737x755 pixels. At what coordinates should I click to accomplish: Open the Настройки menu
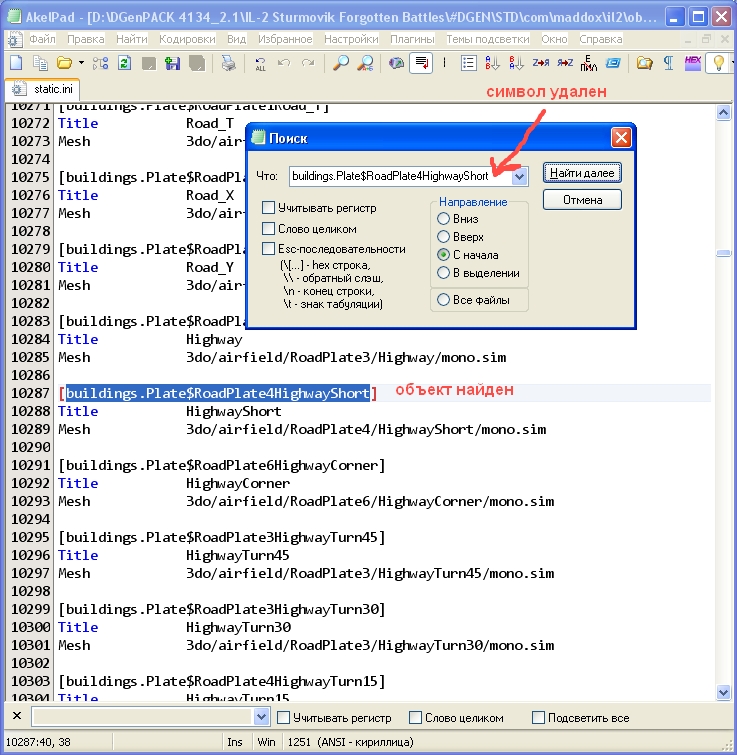[x=351, y=39]
